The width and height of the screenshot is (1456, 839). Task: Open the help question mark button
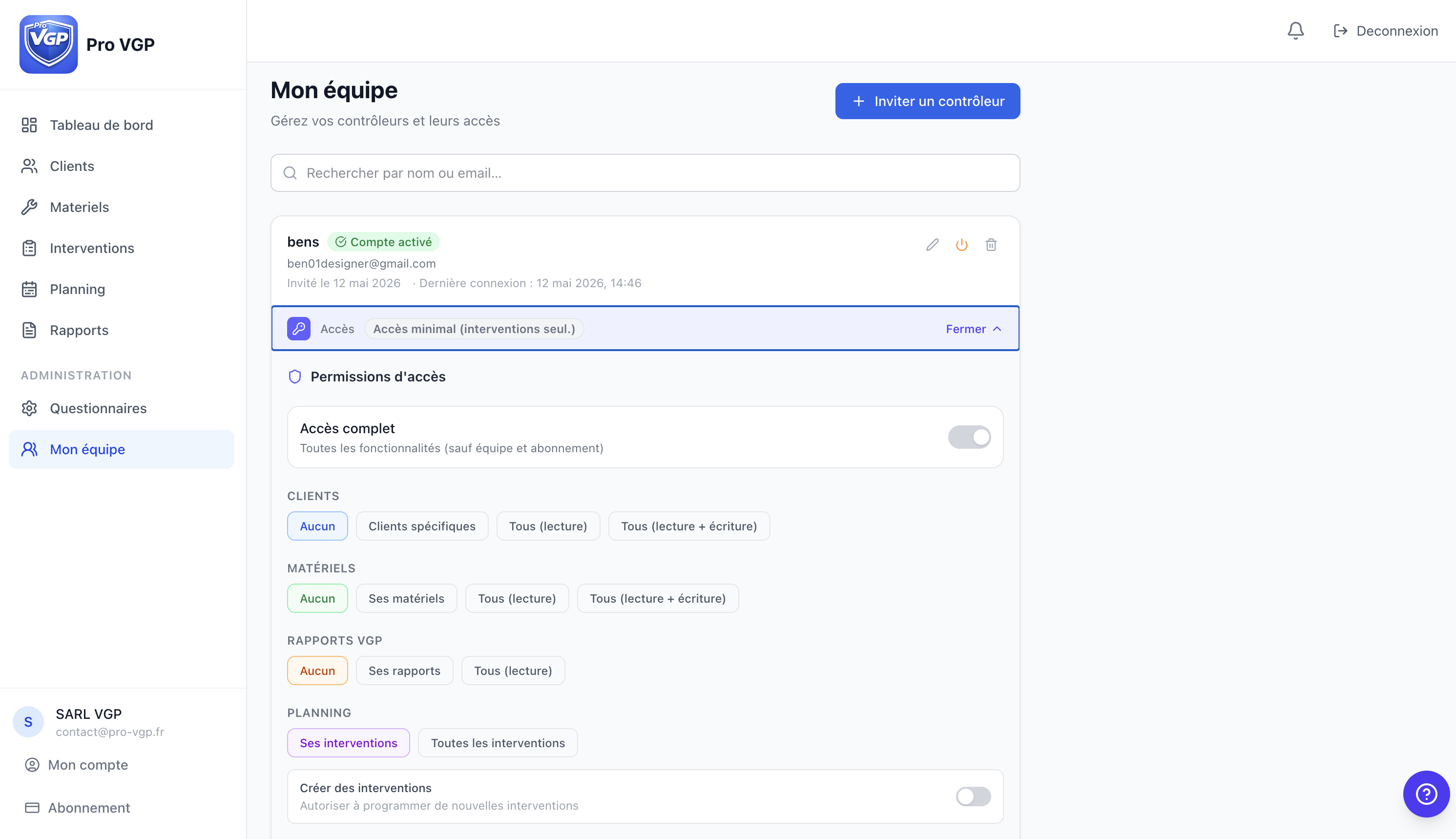tap(1426, 794)
